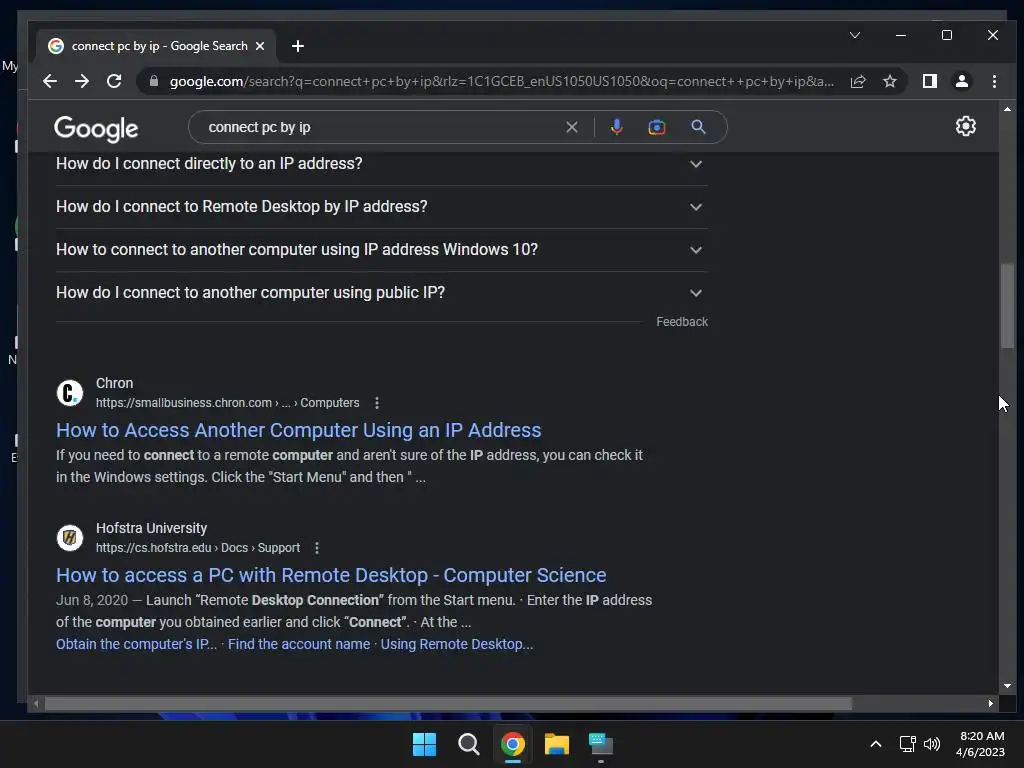Open 'How to Access Another Computer' result
This screenshot has width=1024, height=768.
pos(298,430)
